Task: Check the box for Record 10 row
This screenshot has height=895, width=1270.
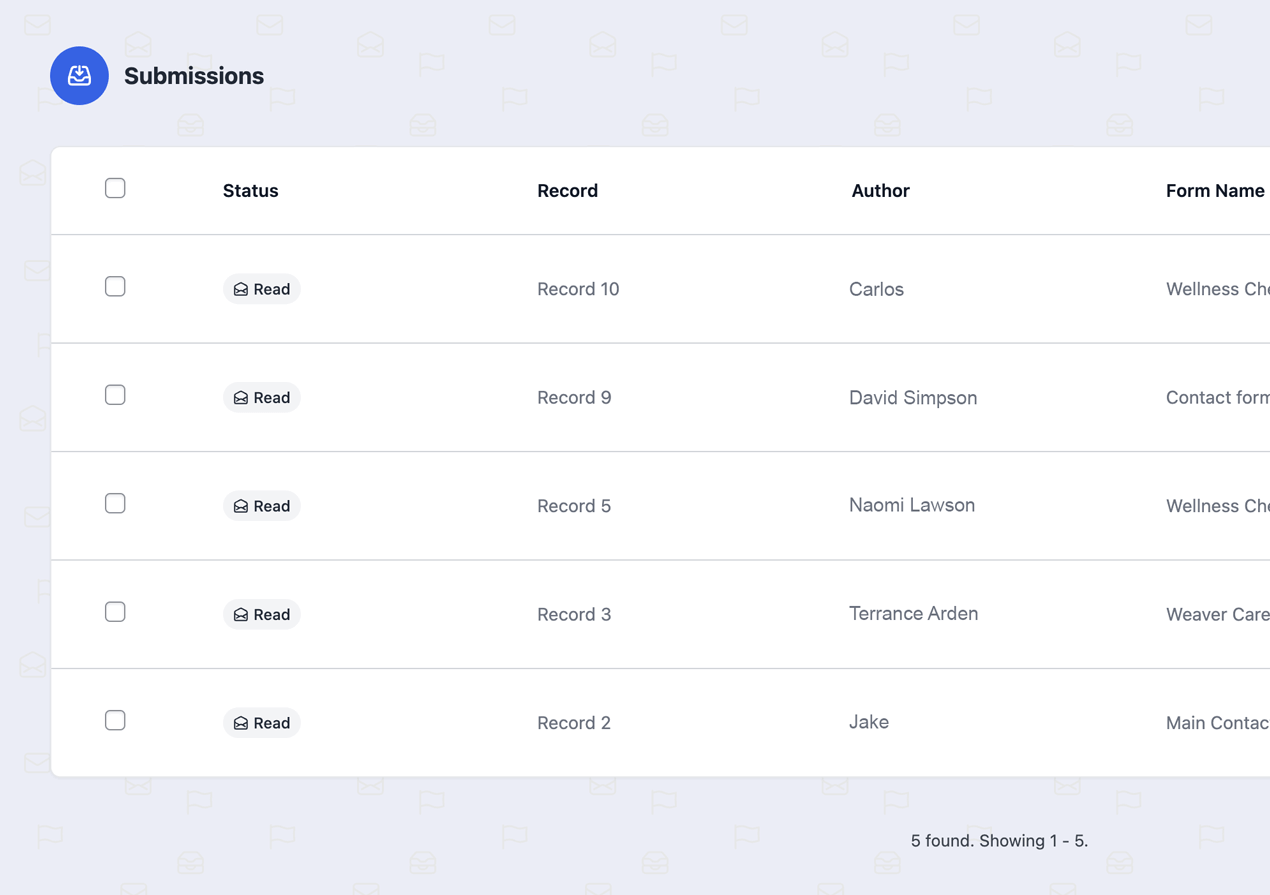Action: (x=115, y=287)
